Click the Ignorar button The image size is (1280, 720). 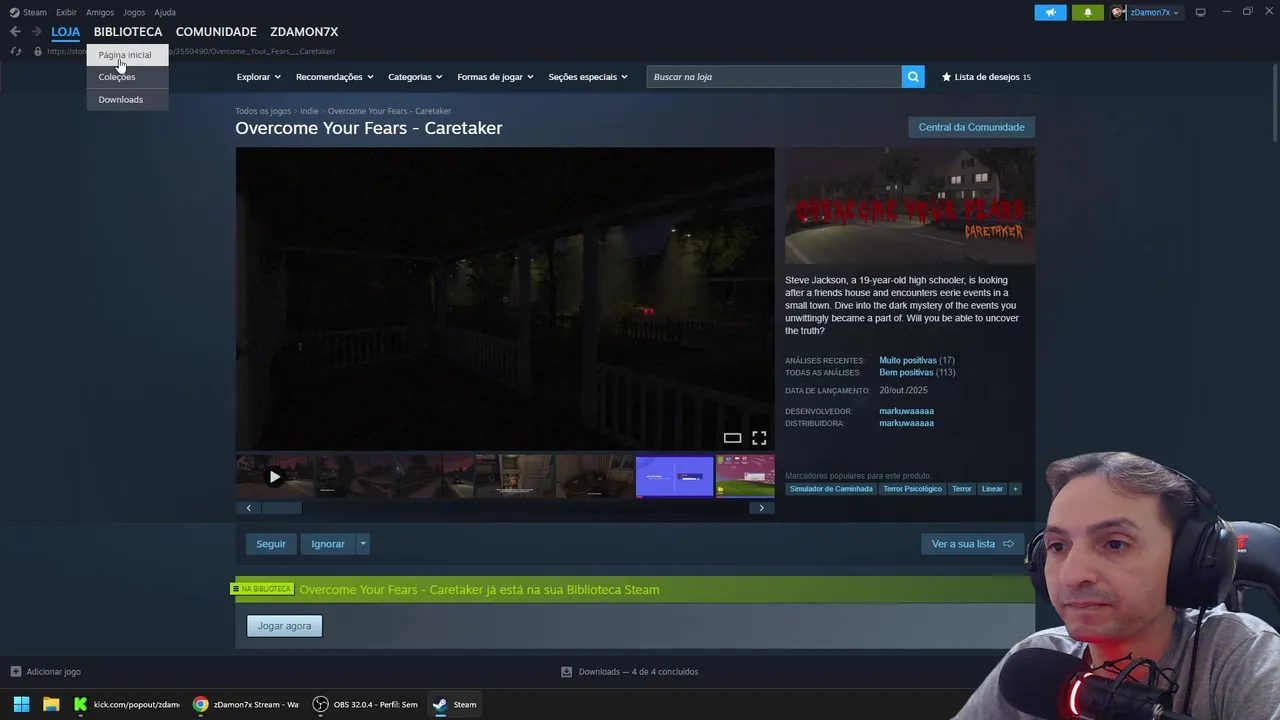328,544
